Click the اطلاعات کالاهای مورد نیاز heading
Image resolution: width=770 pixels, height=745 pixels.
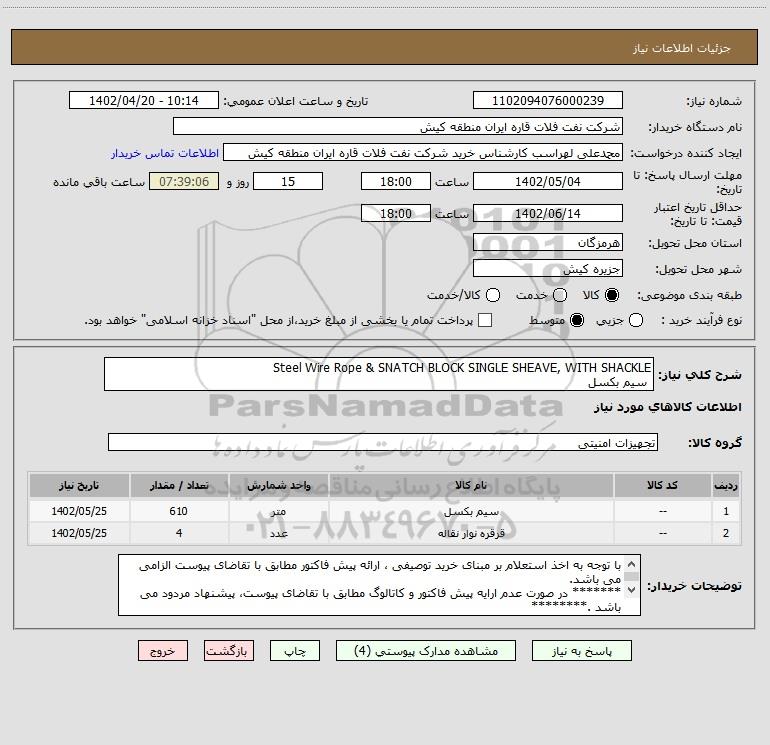(667, 407)
